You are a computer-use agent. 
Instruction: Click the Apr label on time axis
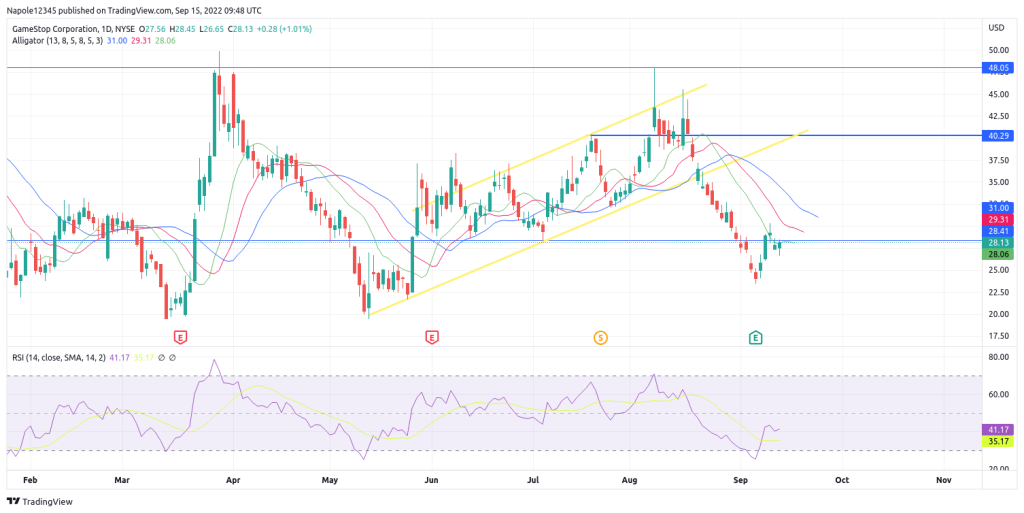[233, 480]
